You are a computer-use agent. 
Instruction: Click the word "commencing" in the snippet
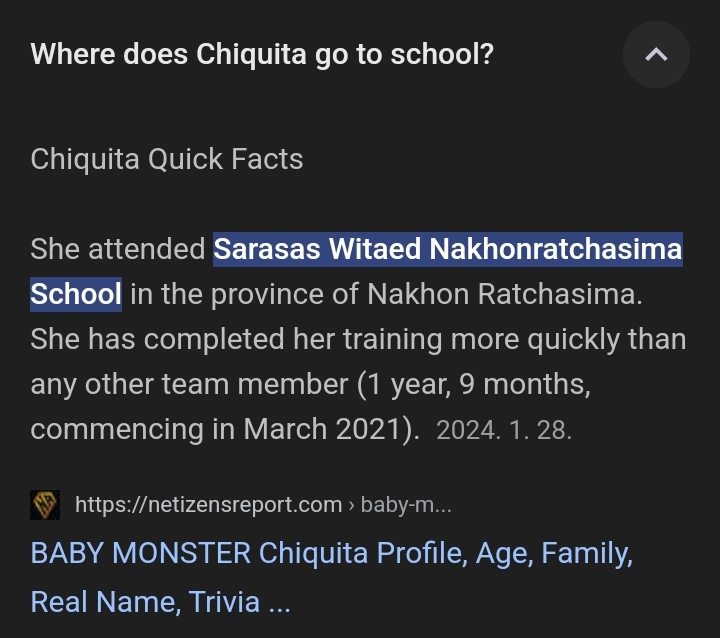[x=117, y=429]
